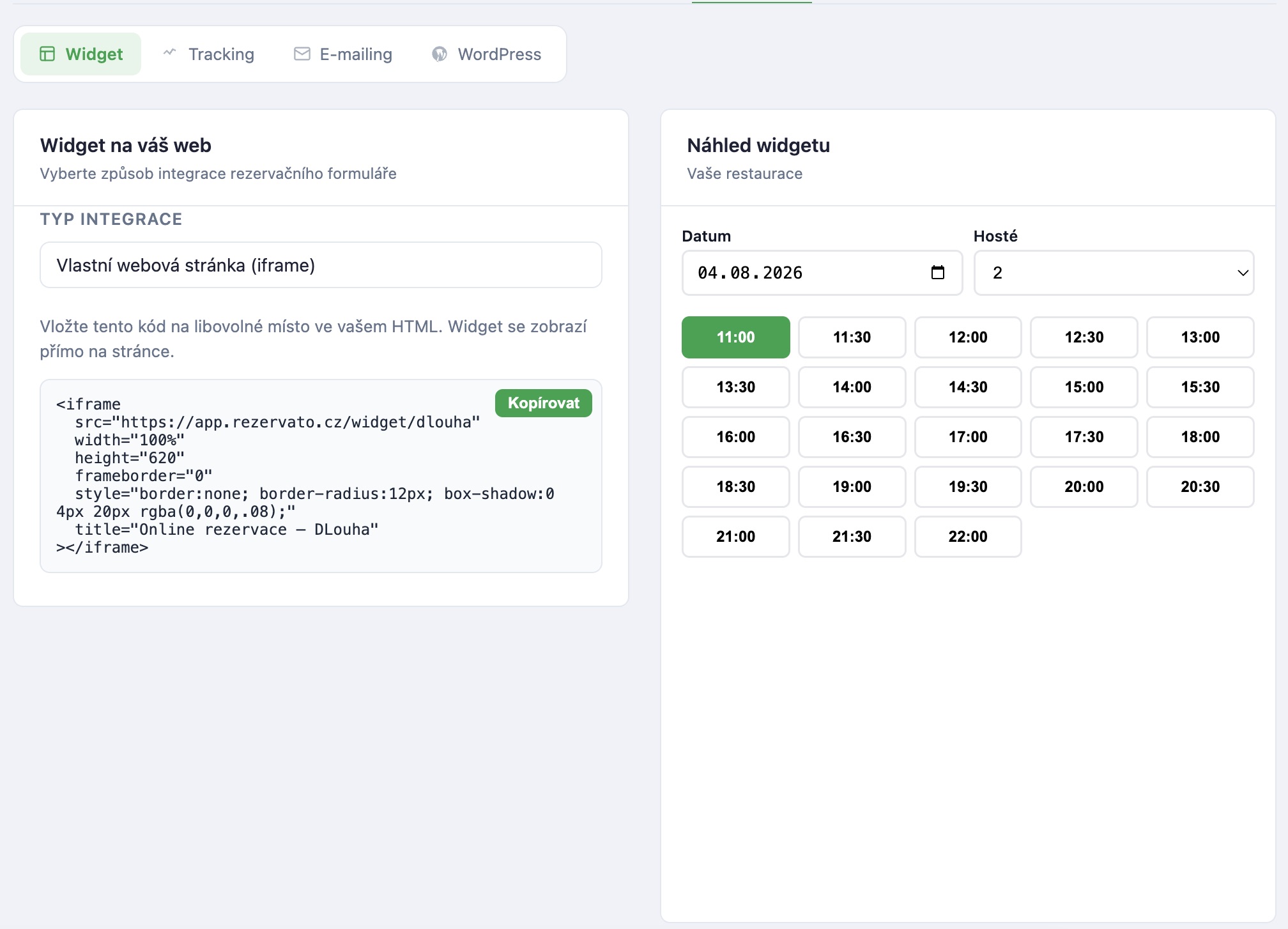Select the 22:00 time slot
This screenshot has height=929, width=1288.
(x=968, y=537)
